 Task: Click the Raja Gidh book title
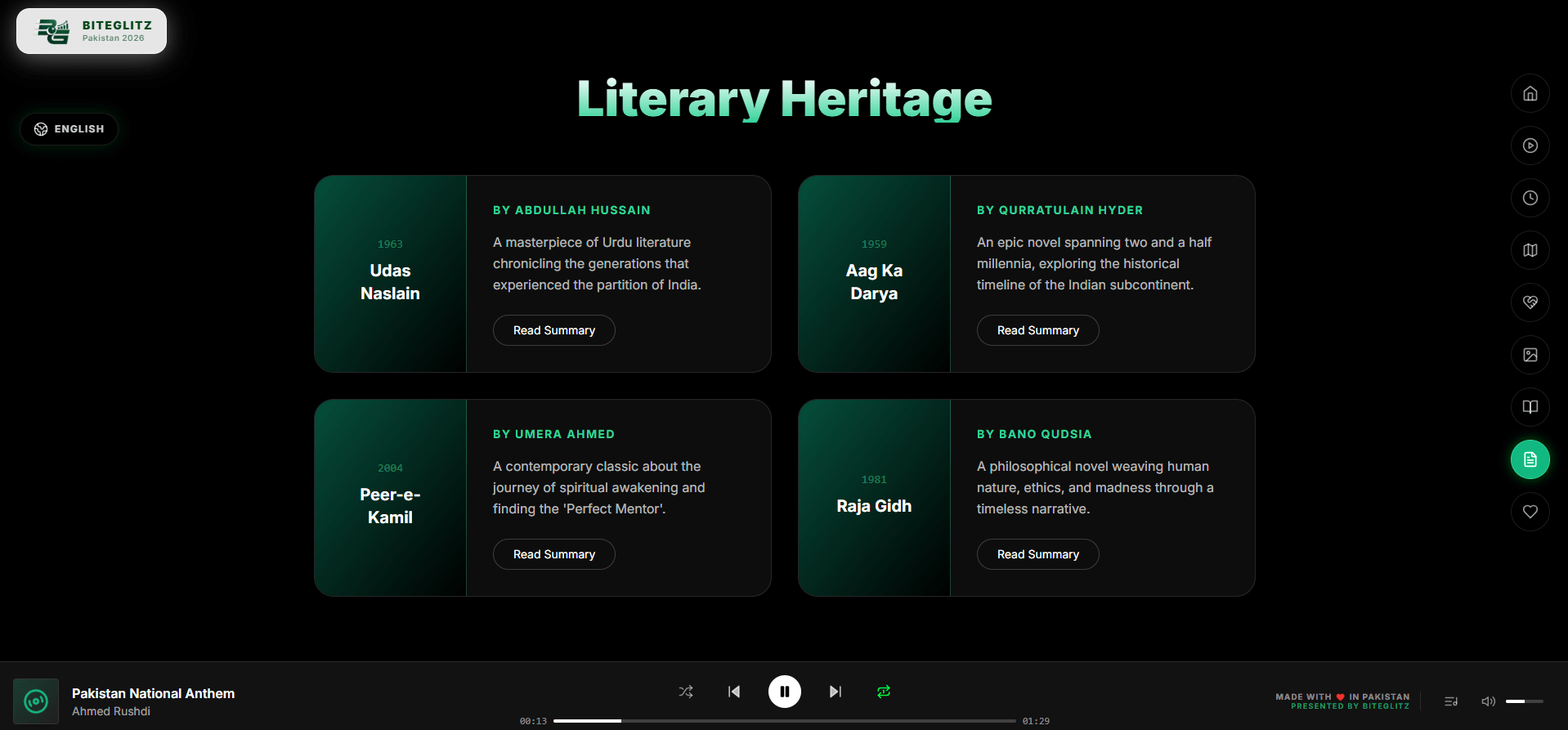point(874,506)
